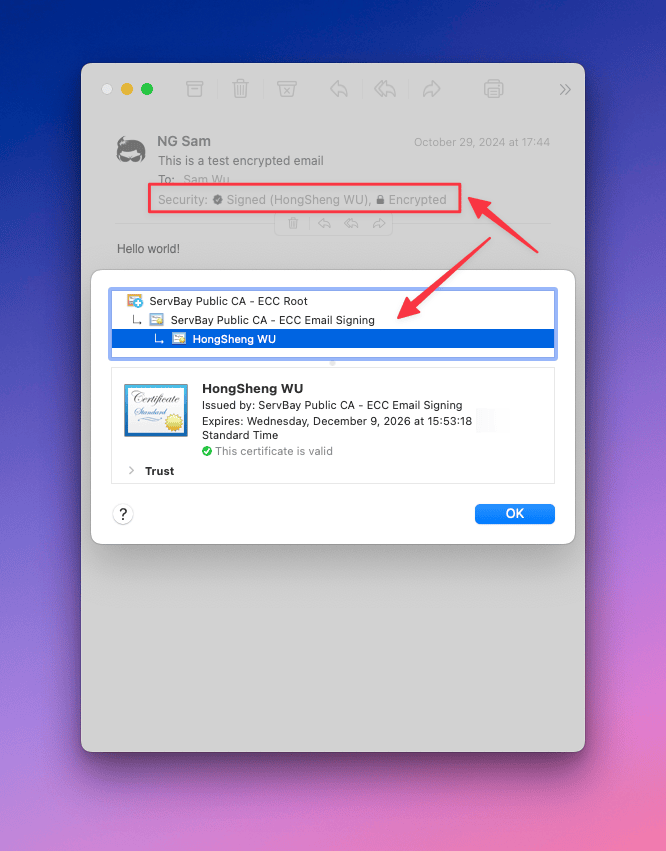This screenshot has width=666, height=851.
Task: Click the Archive toolbar icon
Action: (x=194, y=88)
